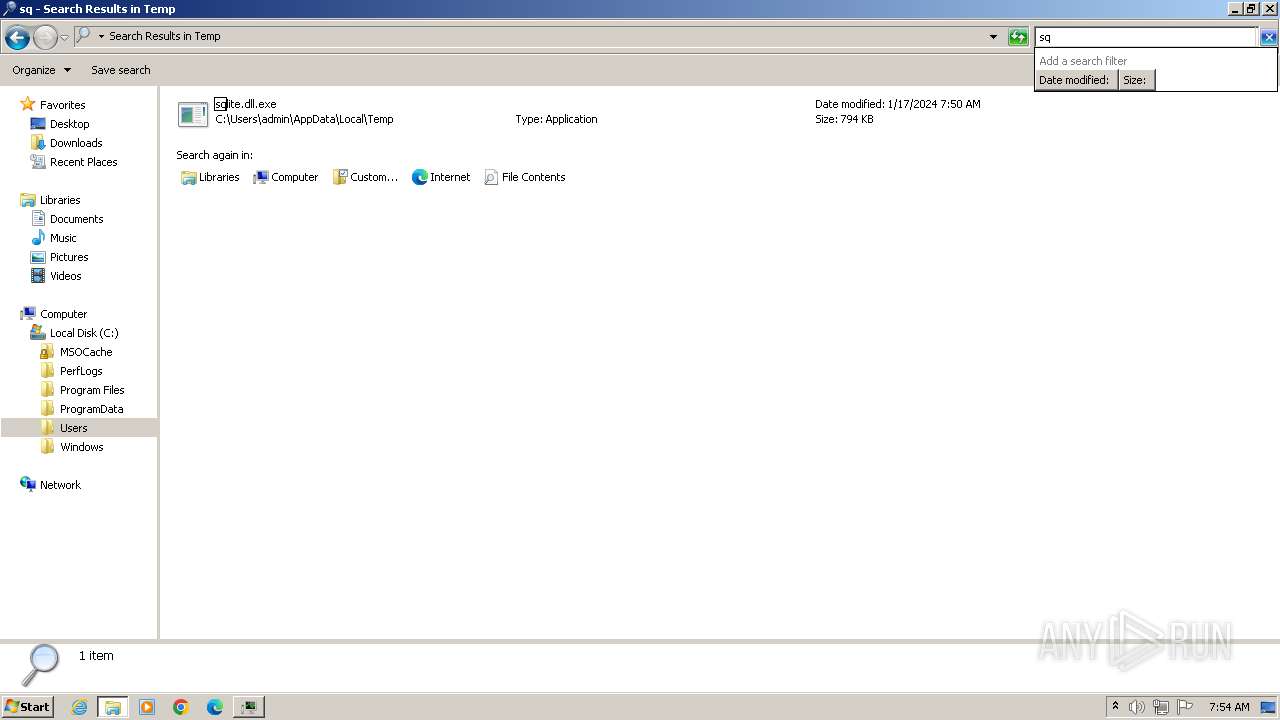Image resolution: width=1280 pixels, height=720 pixels.
Task: Search again in File Contents
Action: click(x=525, y=177)
